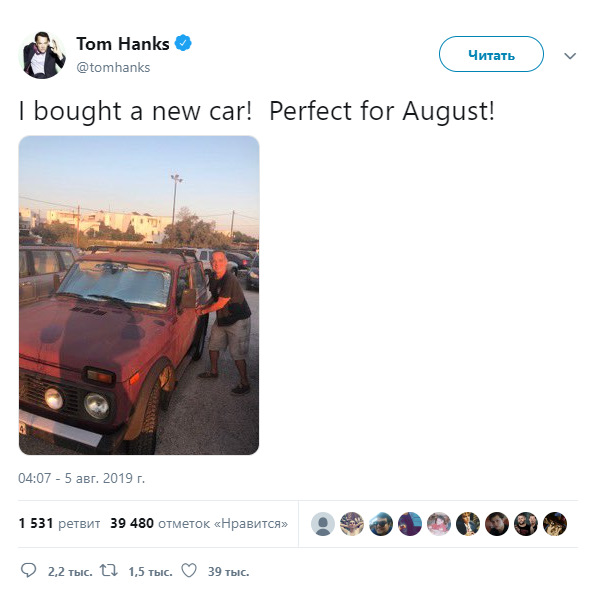
Task: Open the last liker avatar on the right
Action: coord(555,524)
